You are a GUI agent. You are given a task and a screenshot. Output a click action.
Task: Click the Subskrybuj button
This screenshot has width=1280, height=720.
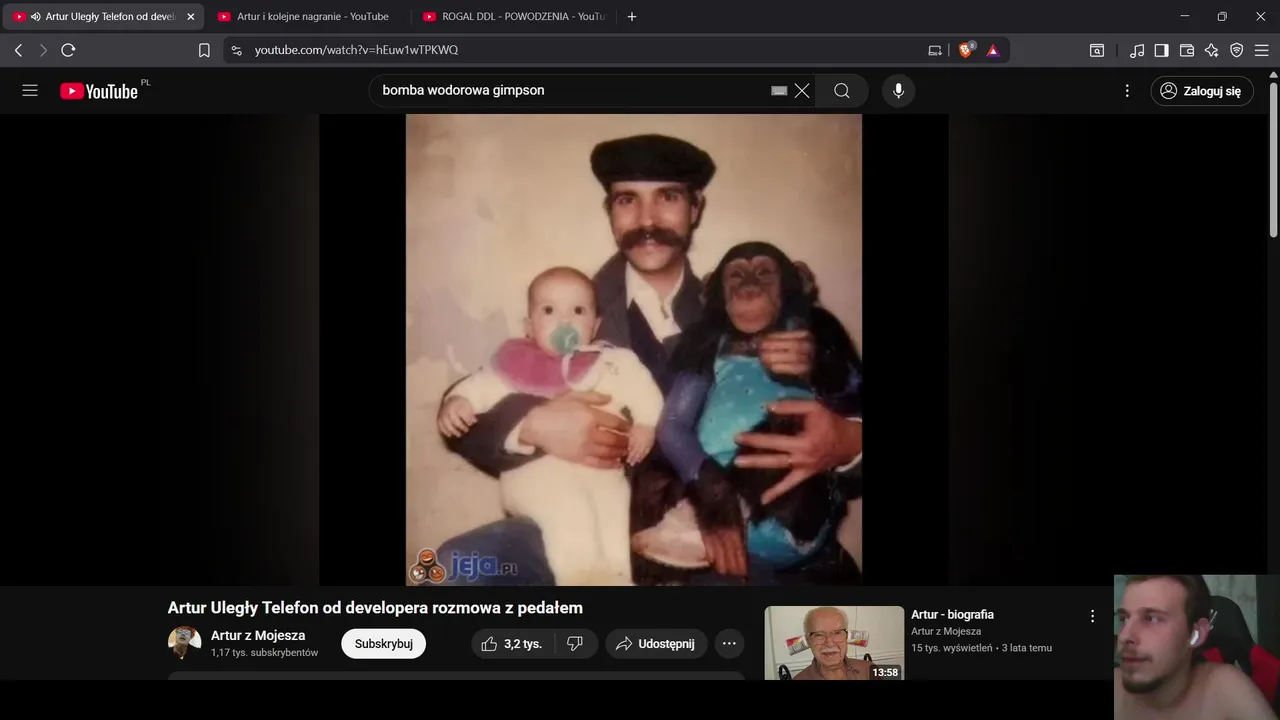coord(384,644)
